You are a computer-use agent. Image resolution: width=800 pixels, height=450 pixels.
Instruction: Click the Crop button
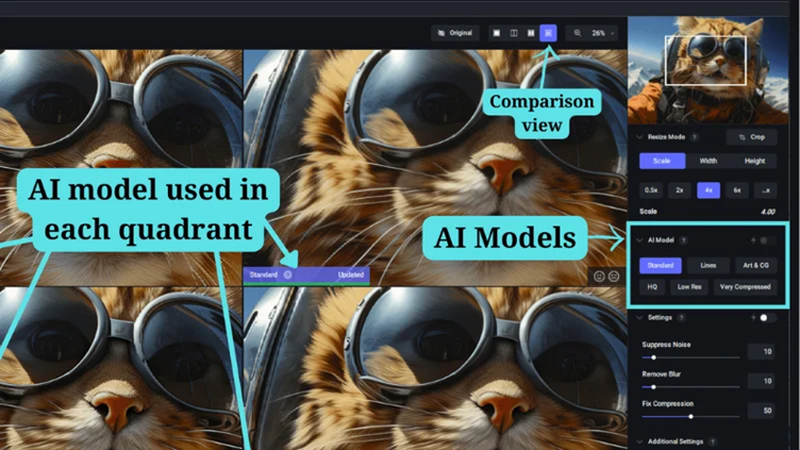[752, 137]
